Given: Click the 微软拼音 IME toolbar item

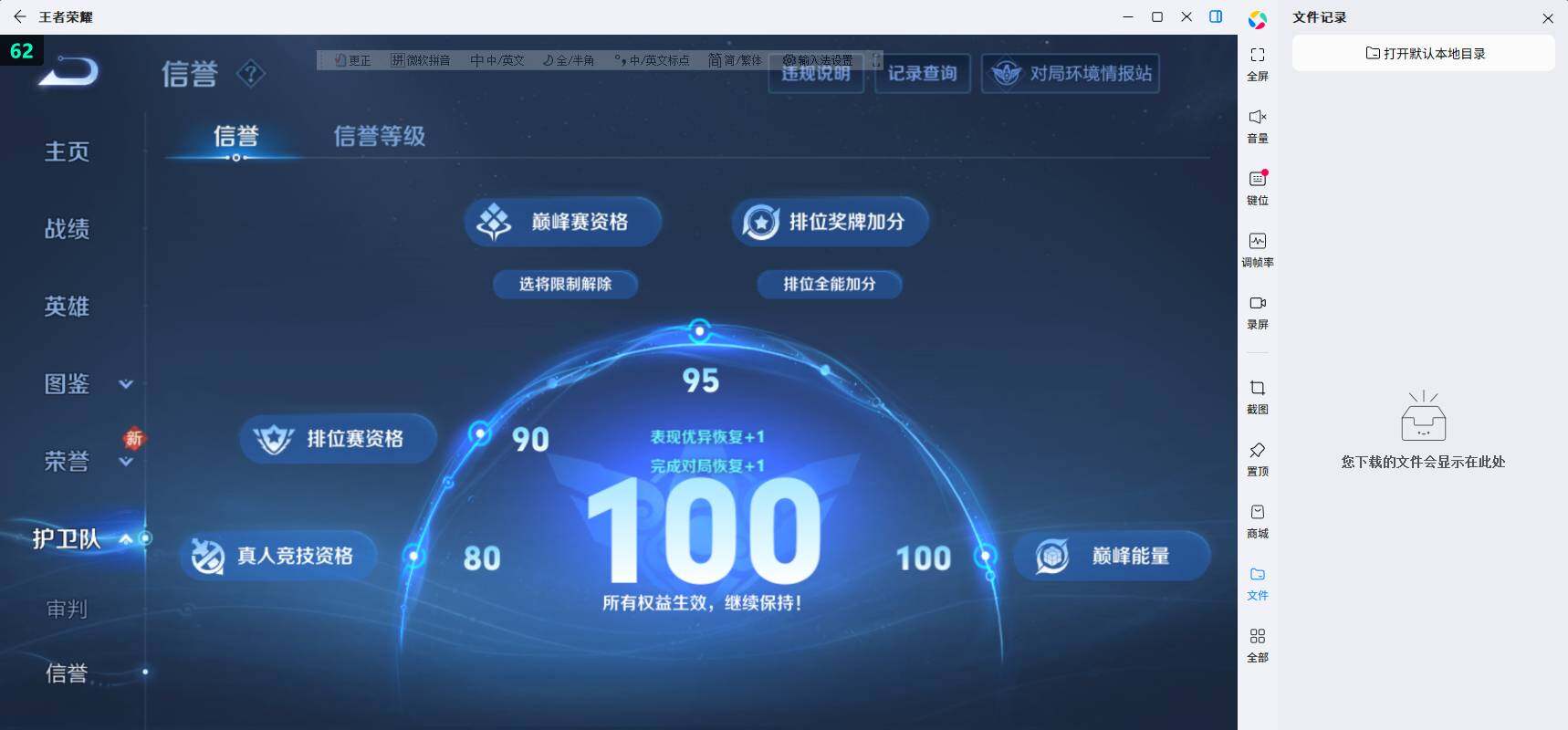Looking at the screenshot, I should tap(421, 60).
